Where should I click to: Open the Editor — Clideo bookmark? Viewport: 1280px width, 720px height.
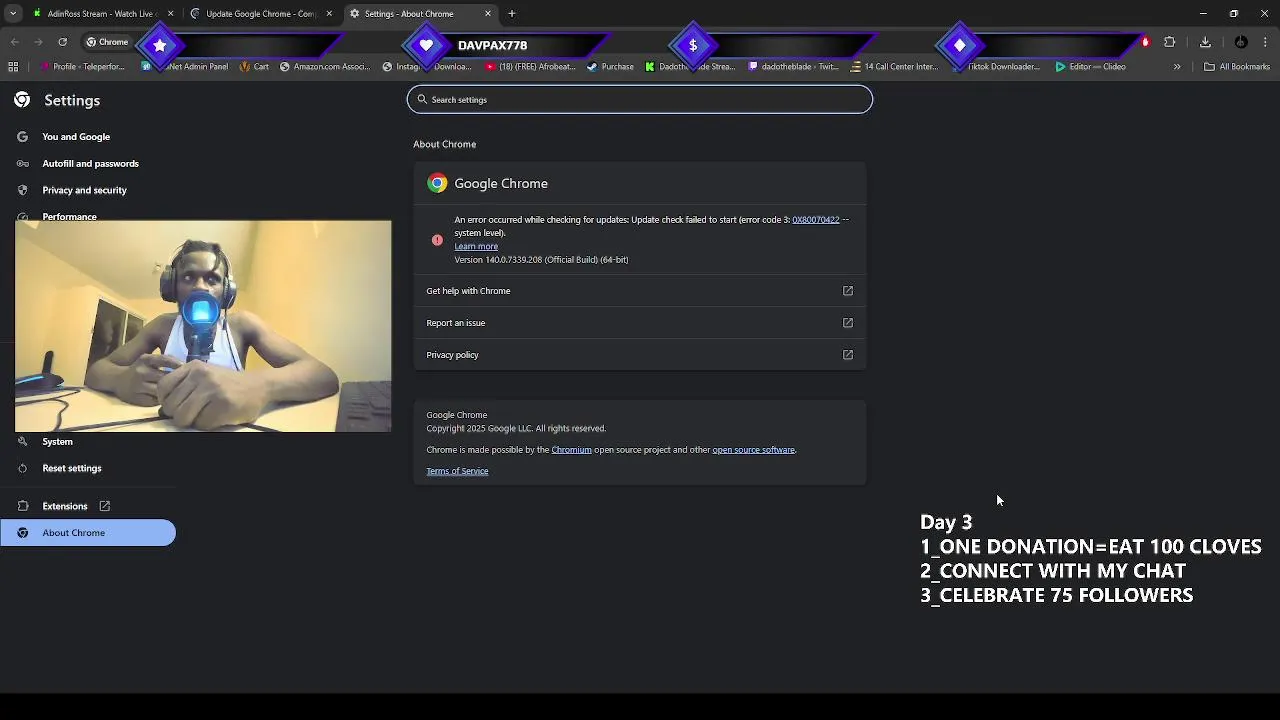(1091, 67)
